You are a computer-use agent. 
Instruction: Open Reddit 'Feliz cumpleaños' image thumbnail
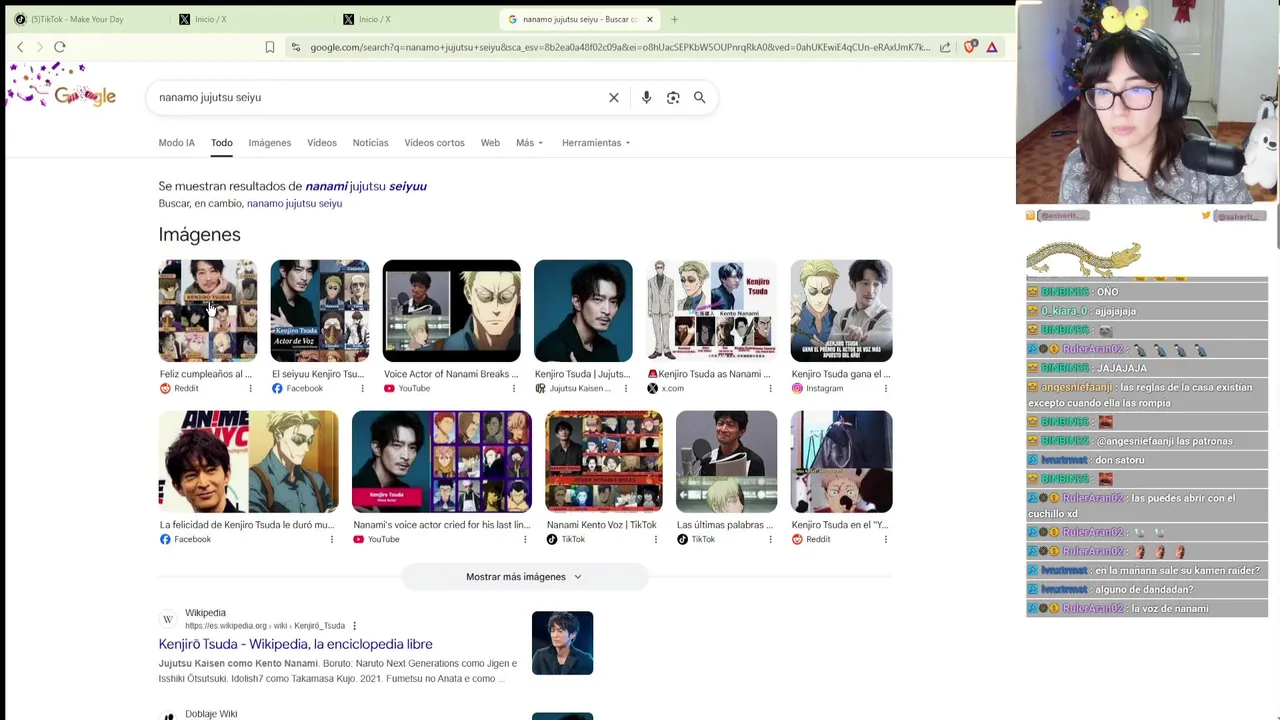[208, 311]
